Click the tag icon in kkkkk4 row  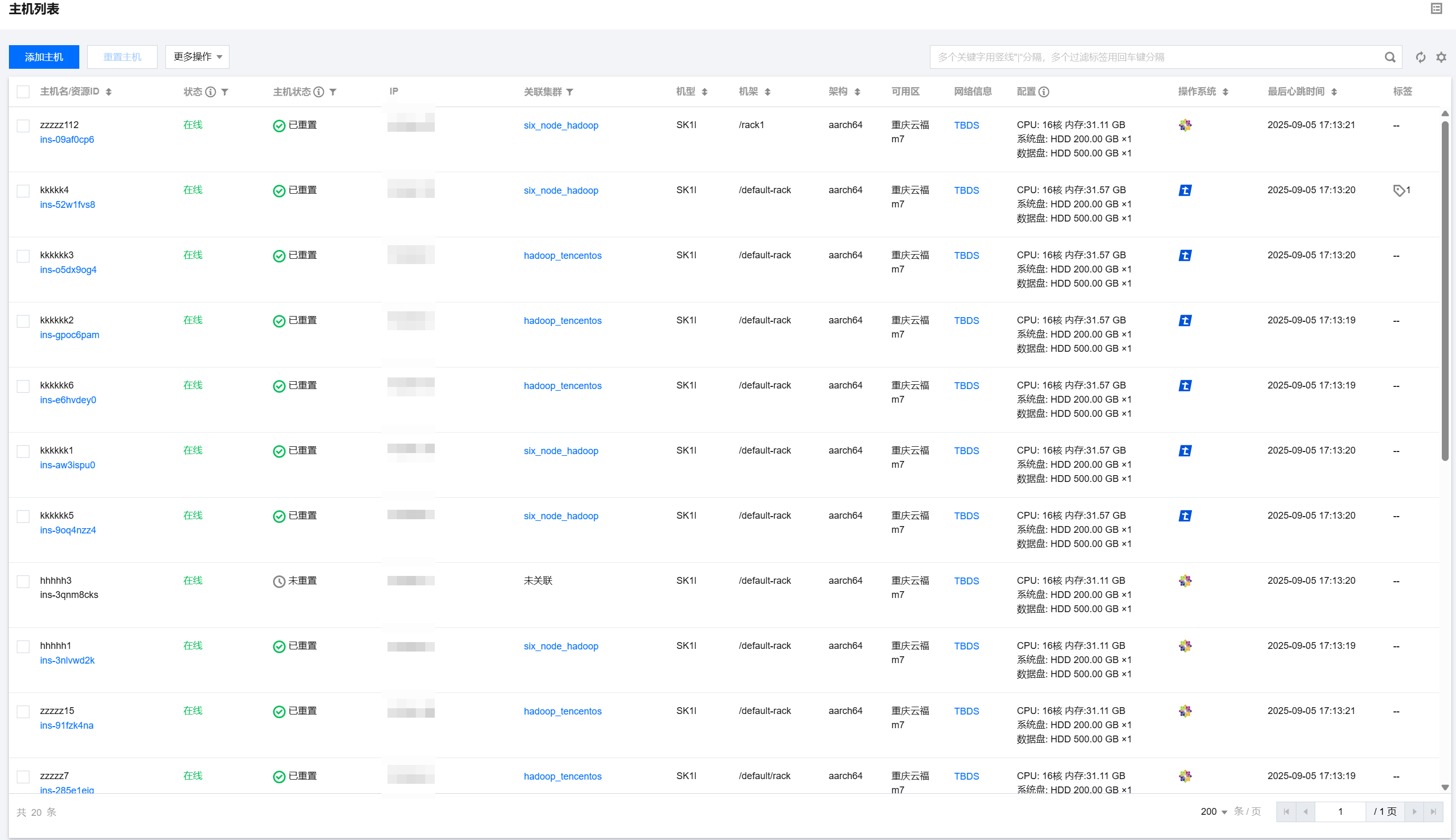[x=1398, y=191]
